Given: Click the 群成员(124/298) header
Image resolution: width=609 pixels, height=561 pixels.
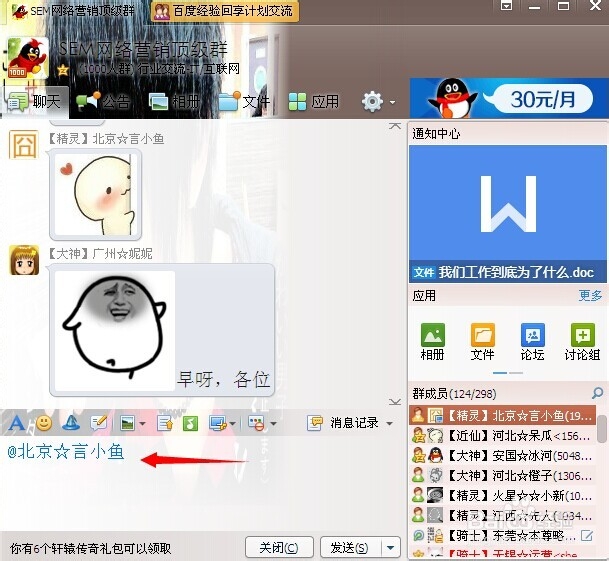Looking at the screenshot, I should (454, 394).
